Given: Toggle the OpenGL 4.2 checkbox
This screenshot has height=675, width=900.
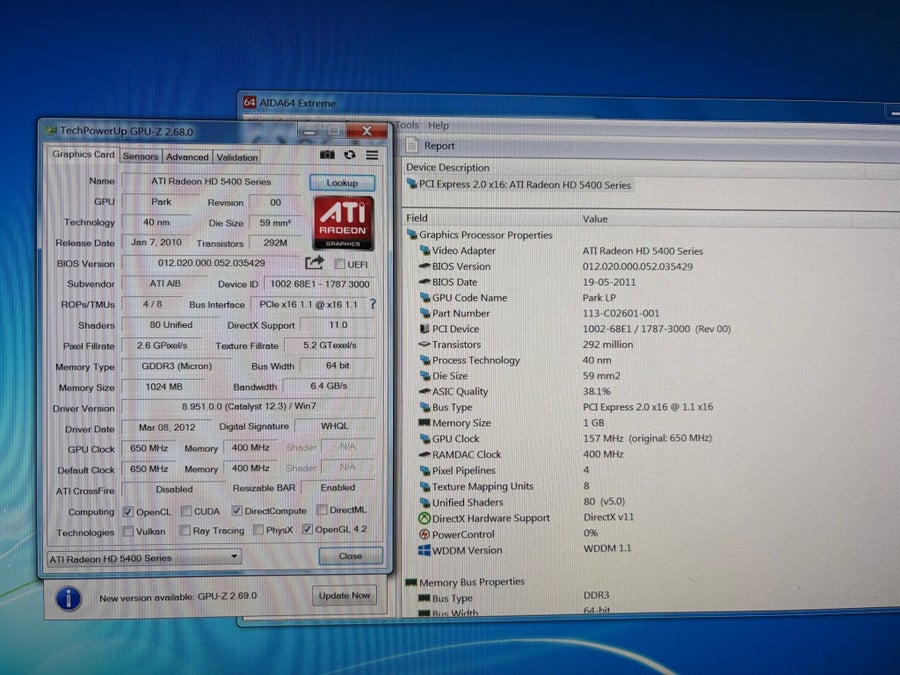Looking at the screenshot, I should coord(308,529).
